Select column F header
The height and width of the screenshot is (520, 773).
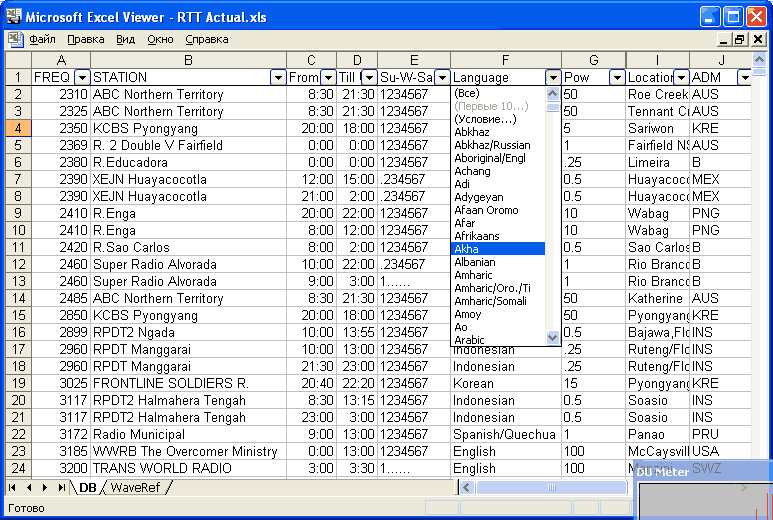[x=505, y=60]
